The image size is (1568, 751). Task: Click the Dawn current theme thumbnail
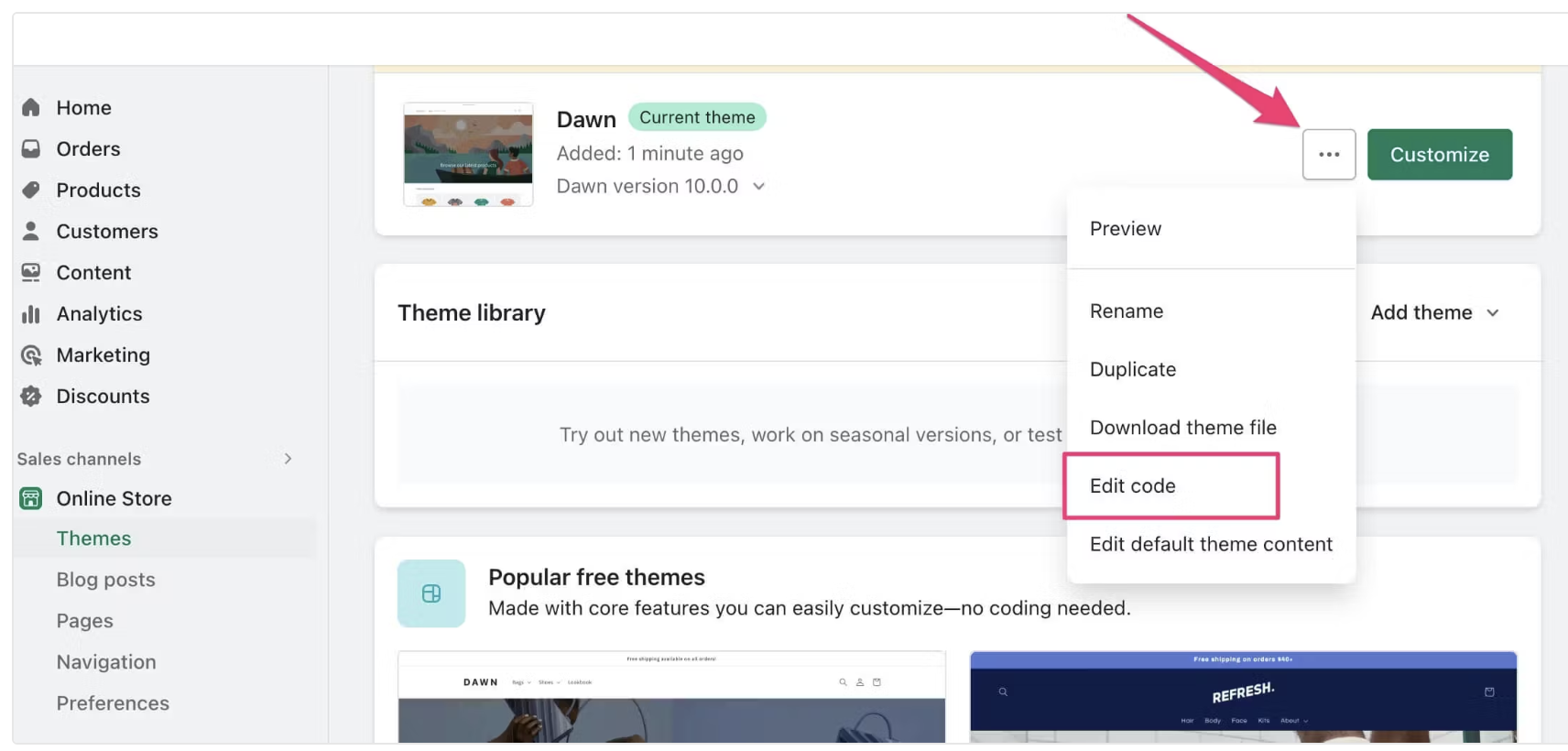coord(468,154)
